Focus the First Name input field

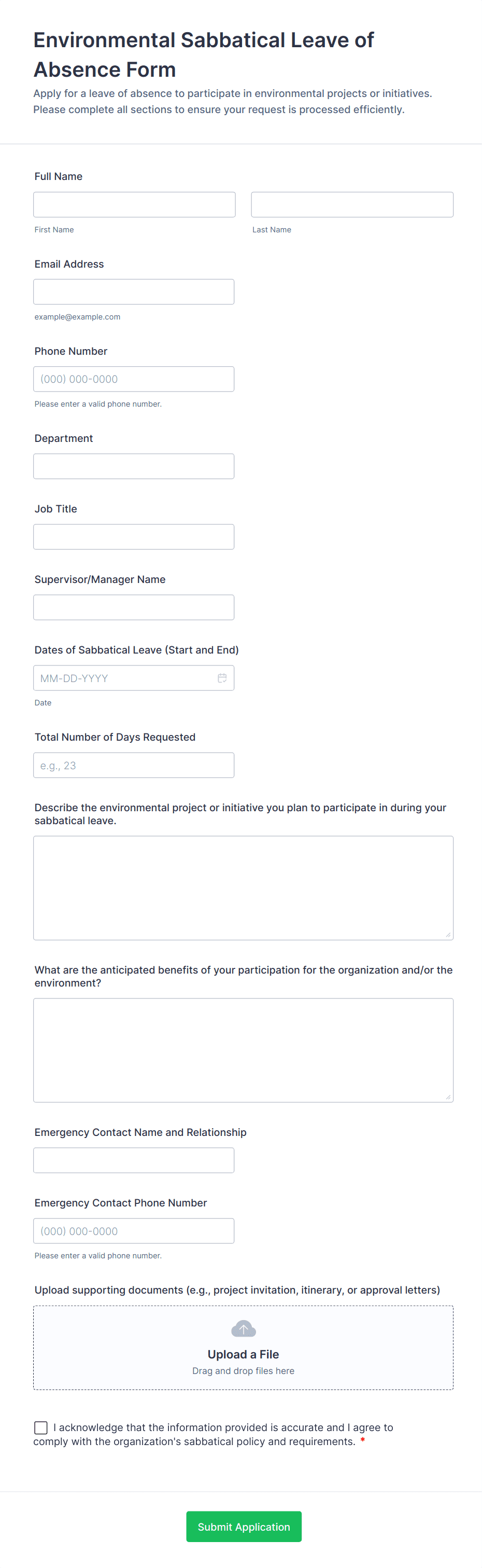[134, 204]
